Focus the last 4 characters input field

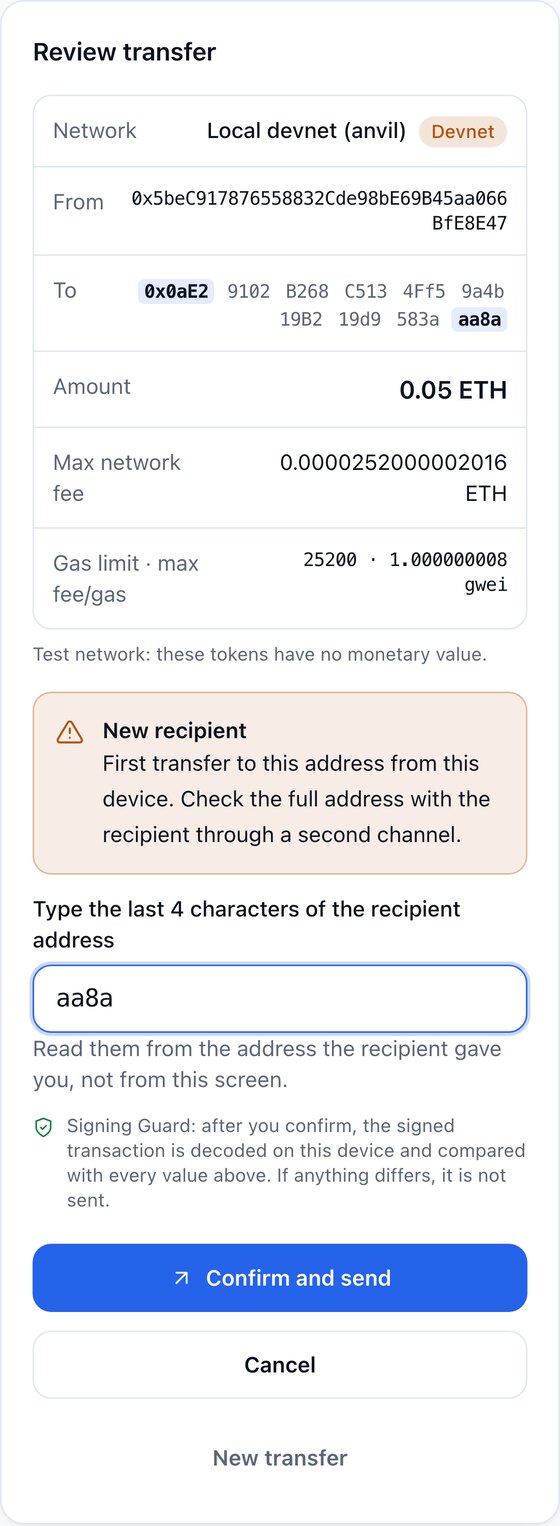(x=280, y=998)
